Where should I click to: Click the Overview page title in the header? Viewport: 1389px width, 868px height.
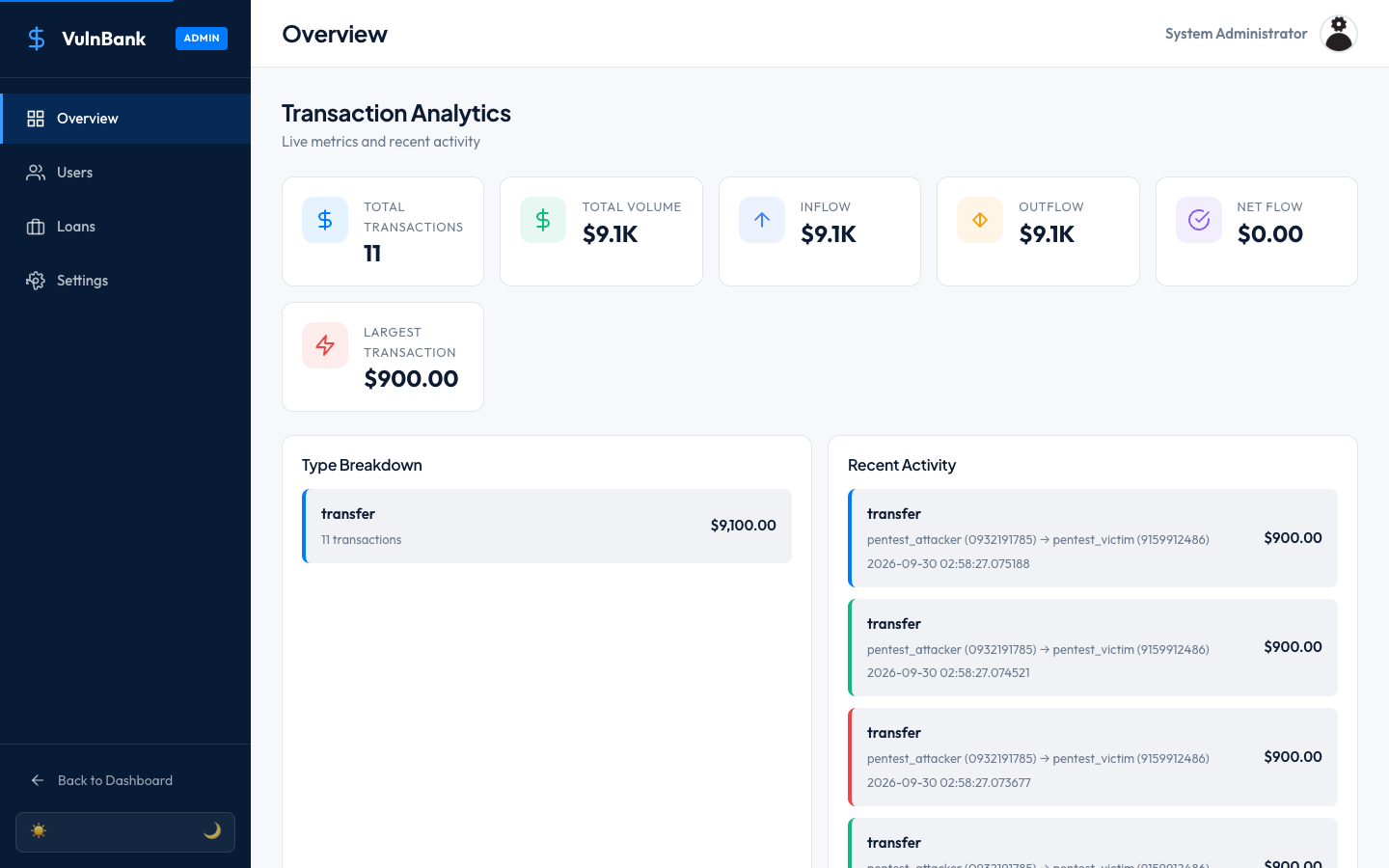(x=335, y=34)
